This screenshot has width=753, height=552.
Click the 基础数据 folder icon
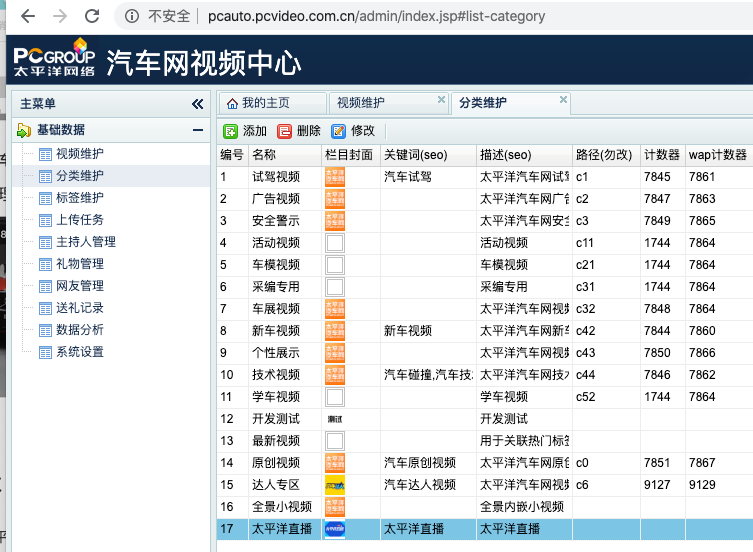coord(24,130)
